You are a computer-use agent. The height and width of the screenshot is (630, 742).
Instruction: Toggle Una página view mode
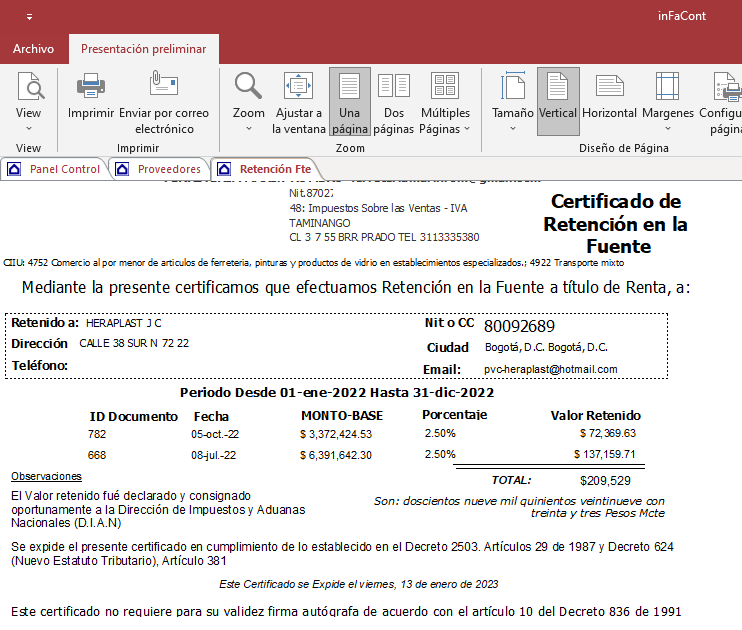coord(349,101)
